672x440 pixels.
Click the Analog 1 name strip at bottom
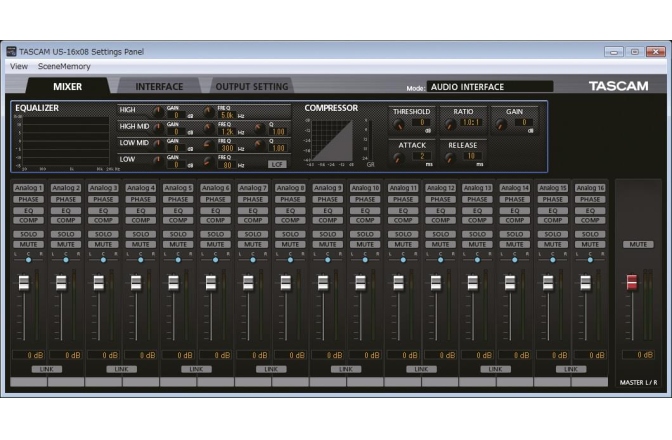pyautogui.click(x=28, y=382)
